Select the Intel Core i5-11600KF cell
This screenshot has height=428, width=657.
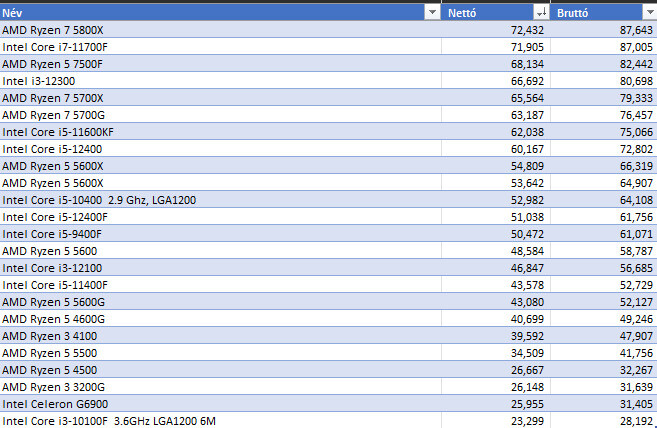pyautogui.click(x=220, y=132)
